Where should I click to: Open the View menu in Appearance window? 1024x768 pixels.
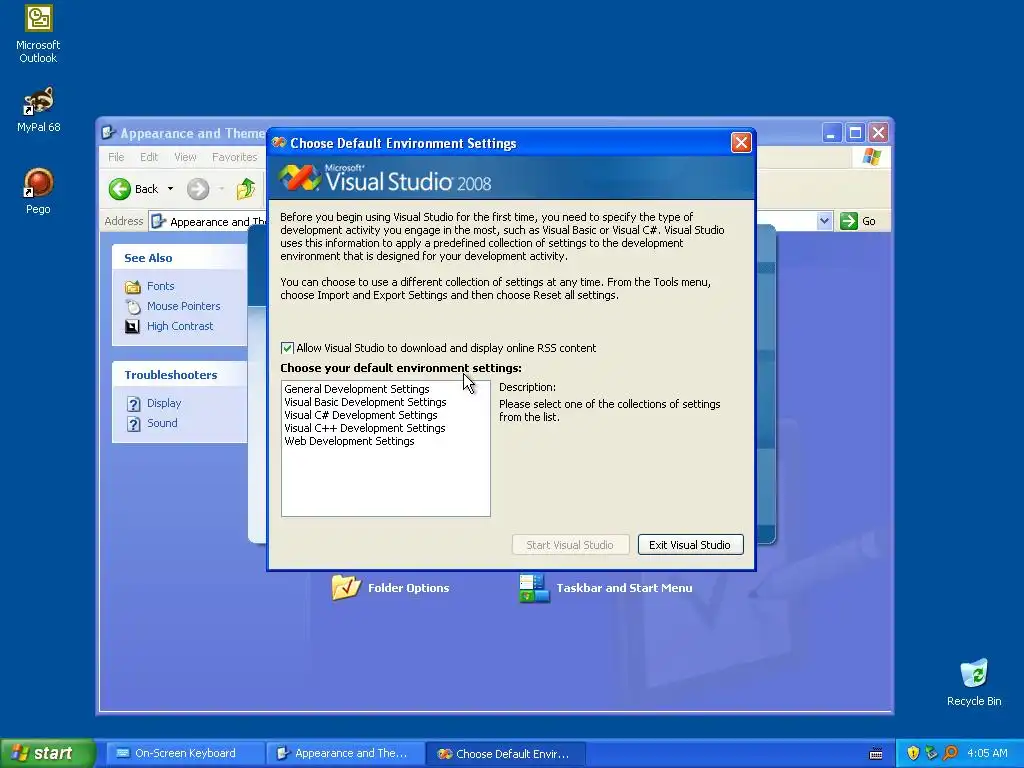pos(185,157)
